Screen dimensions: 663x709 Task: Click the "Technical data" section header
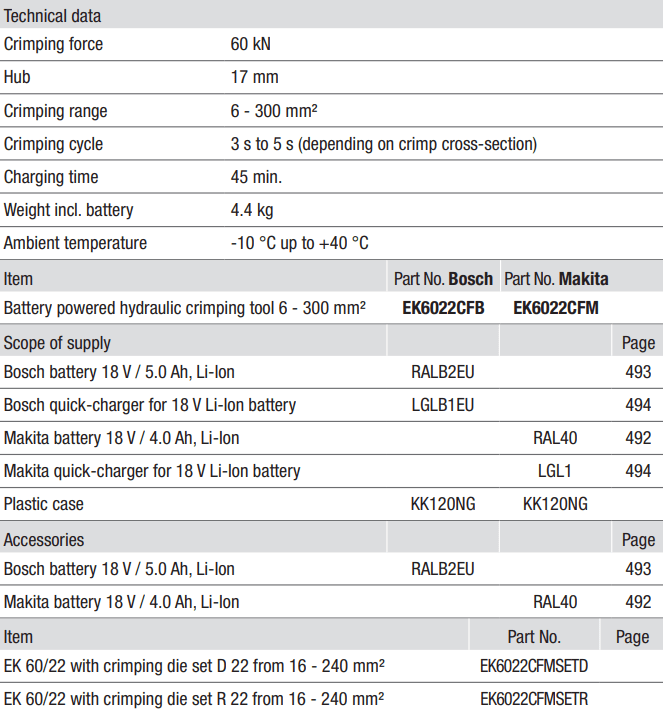point(53,15)
